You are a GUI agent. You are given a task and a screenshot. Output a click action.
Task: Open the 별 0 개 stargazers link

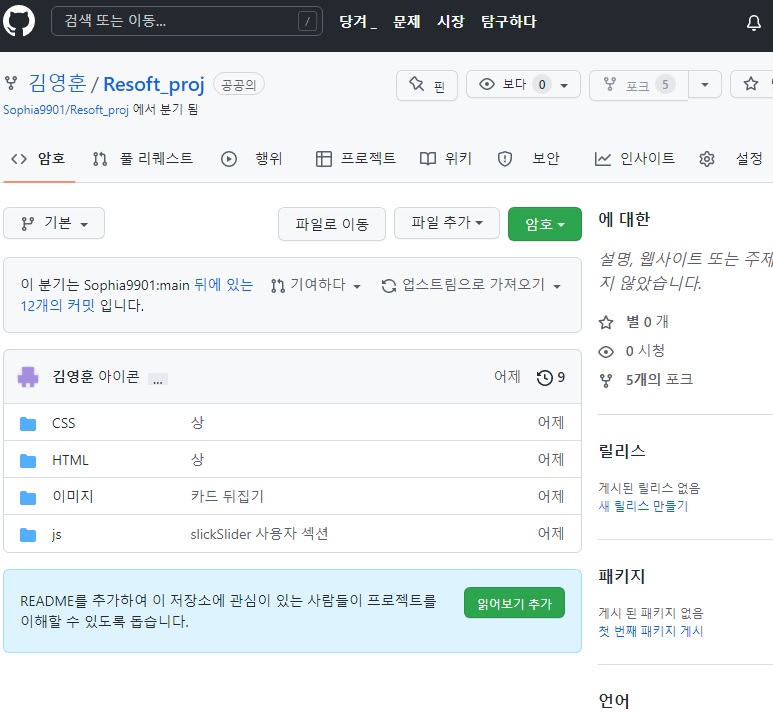coord(633,322)
